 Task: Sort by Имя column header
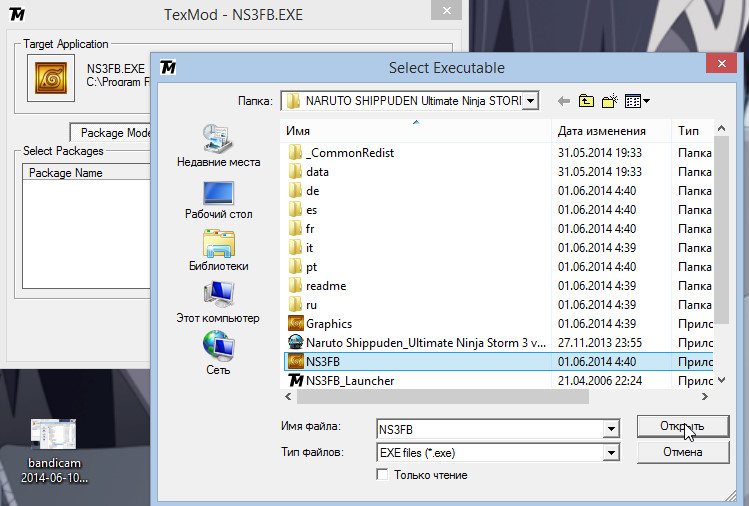click(x=416, y=131)
